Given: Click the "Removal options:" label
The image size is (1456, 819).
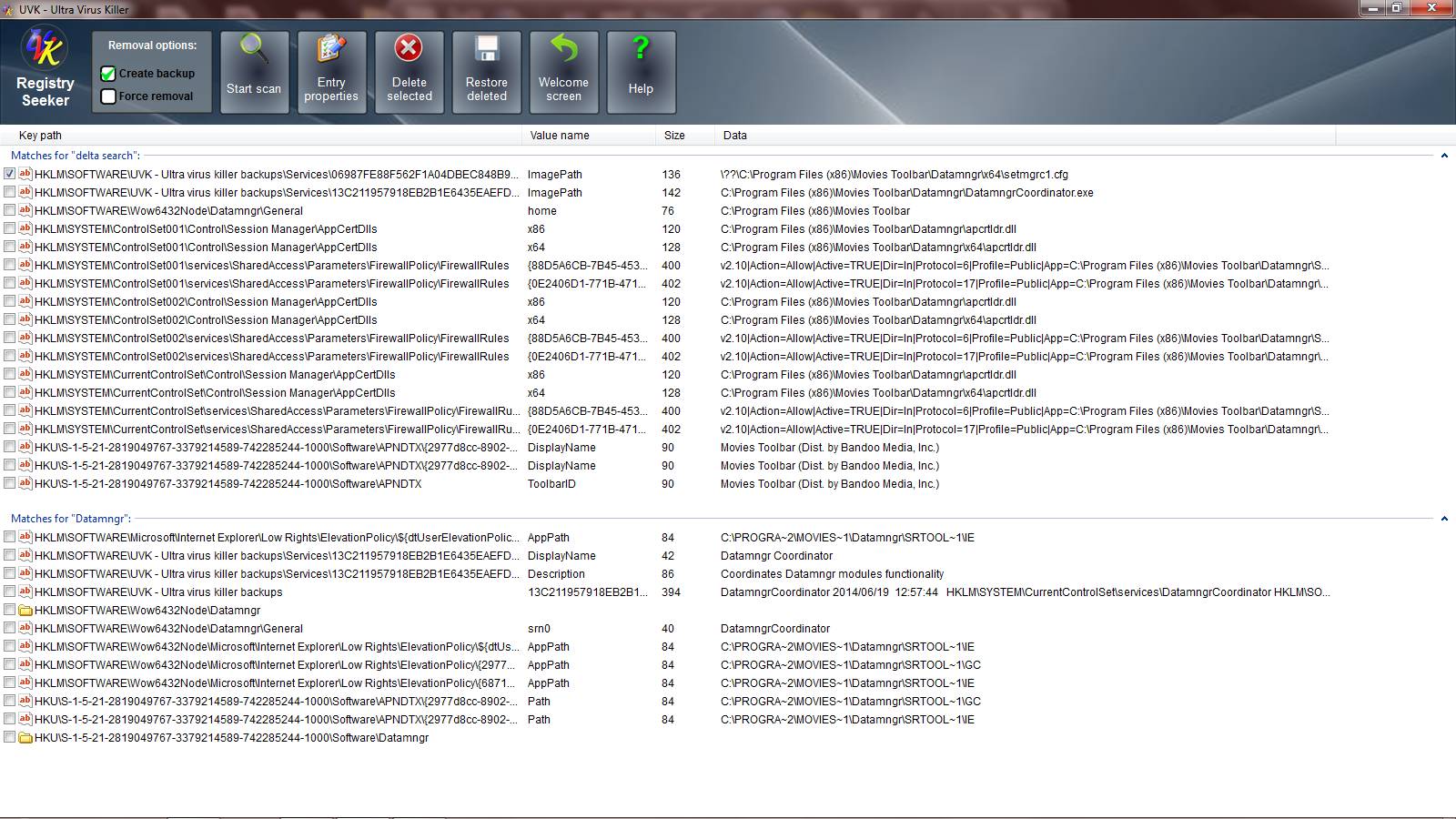Looking at the screenshot, I should (152, 45).
